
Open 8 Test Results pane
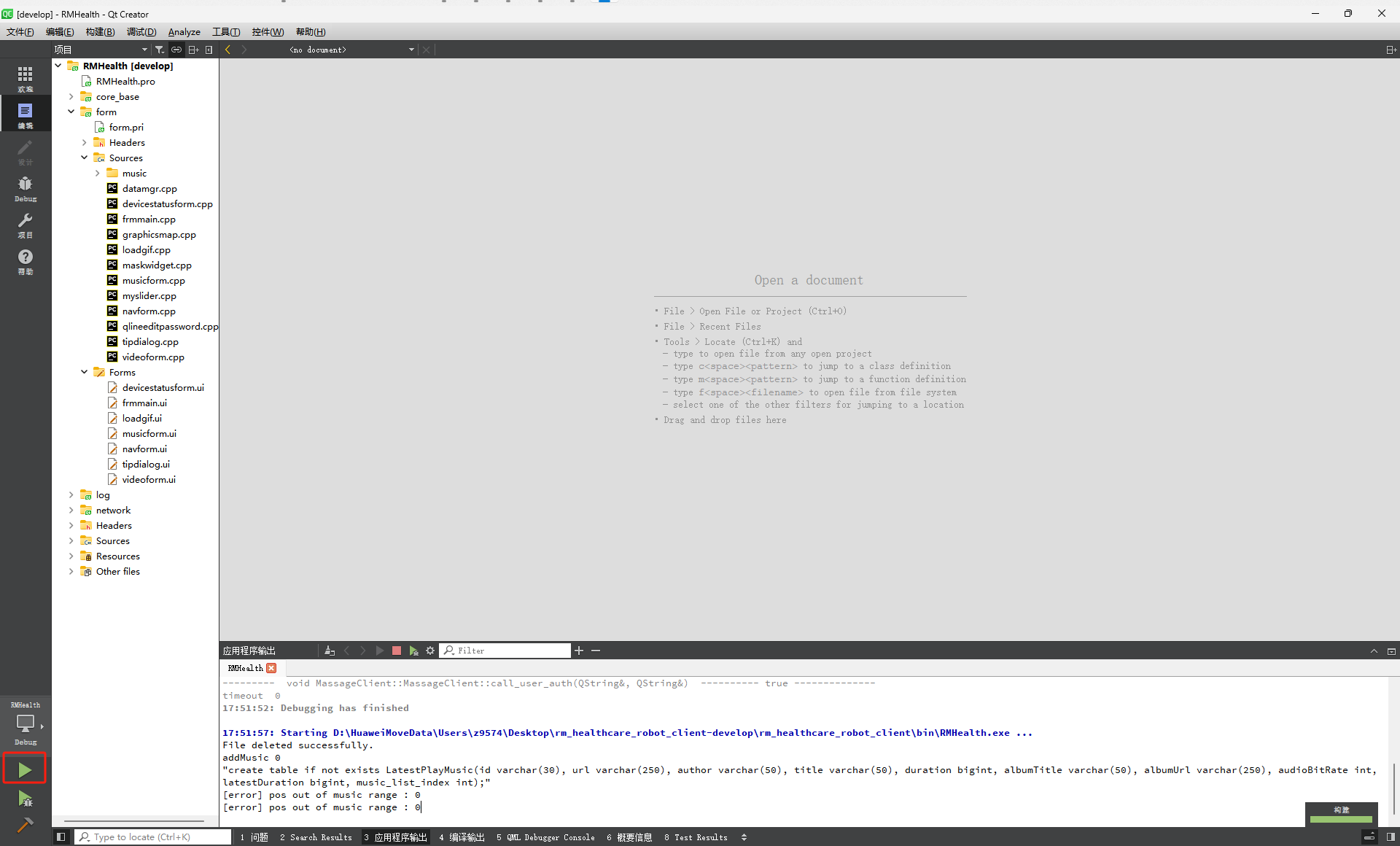pyautogui.click(x=696, y=837)
